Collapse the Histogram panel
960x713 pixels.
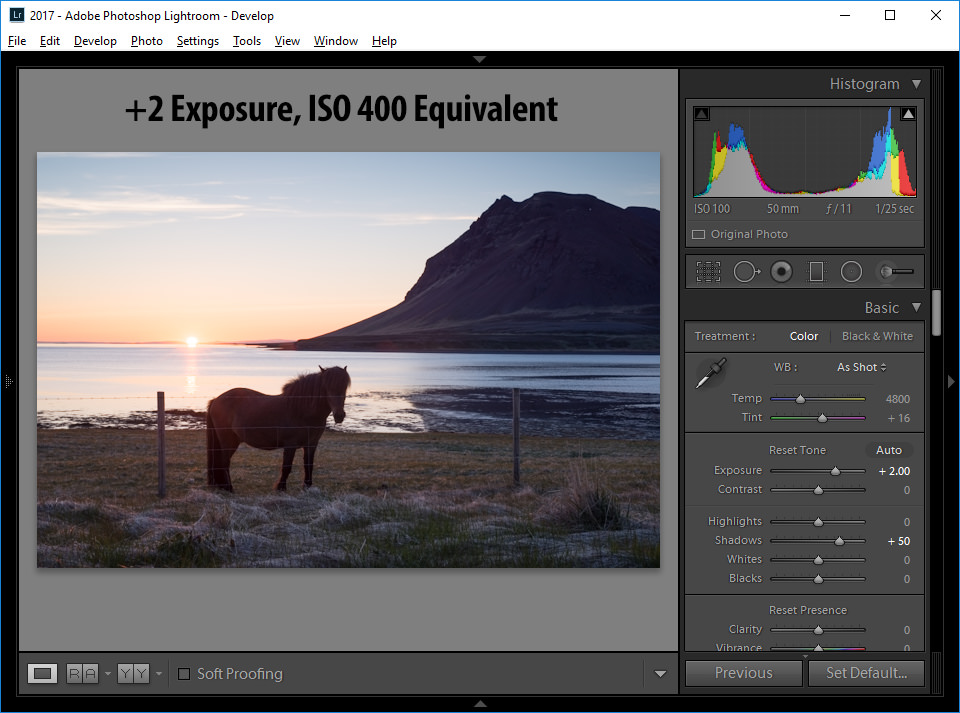916,84
